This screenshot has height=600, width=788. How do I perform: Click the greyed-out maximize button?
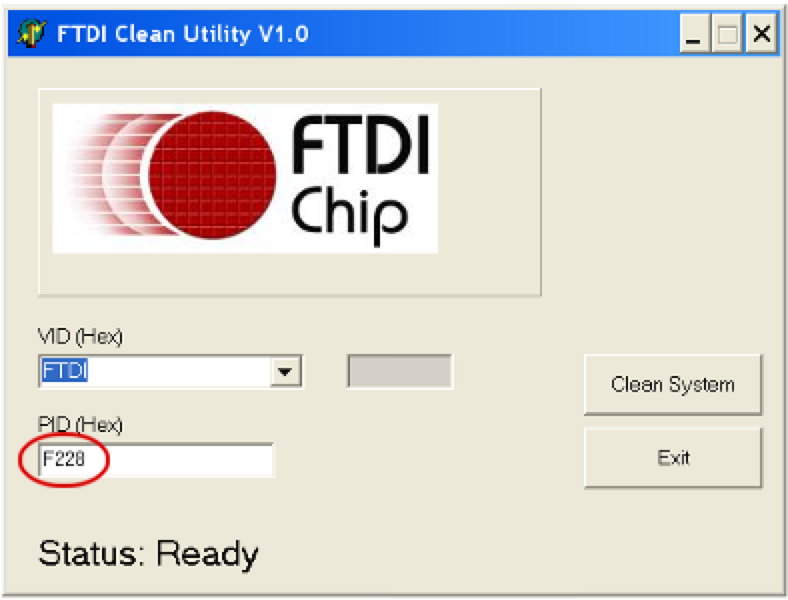point(728,34)
